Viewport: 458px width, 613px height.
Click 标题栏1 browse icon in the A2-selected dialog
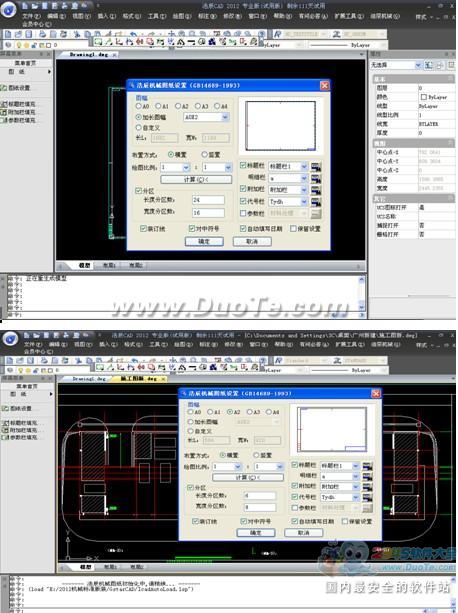[x=367, y=466]
